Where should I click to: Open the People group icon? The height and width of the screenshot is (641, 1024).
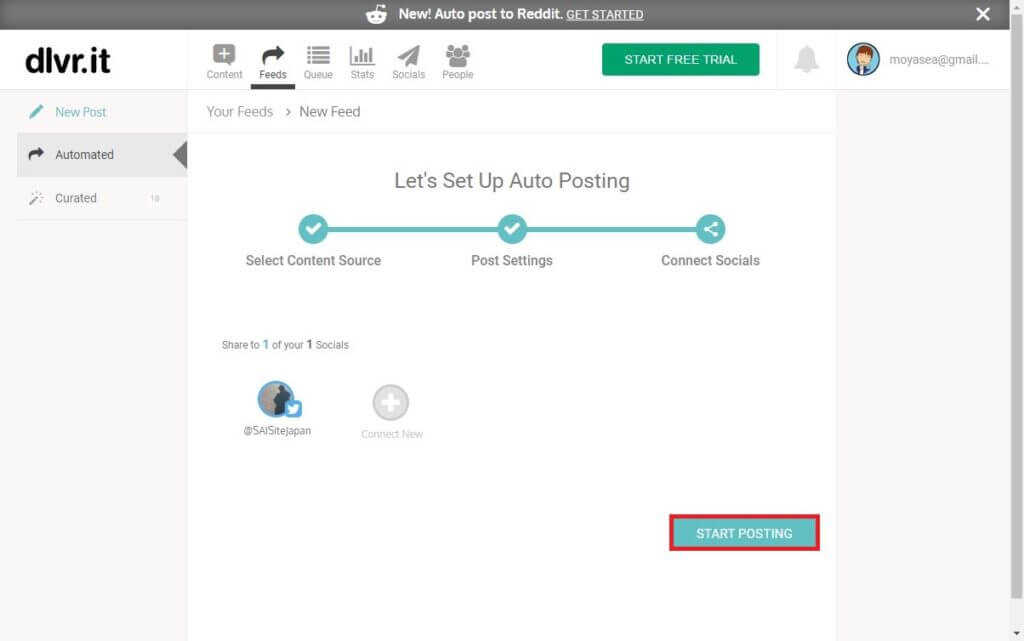(457, 57)
